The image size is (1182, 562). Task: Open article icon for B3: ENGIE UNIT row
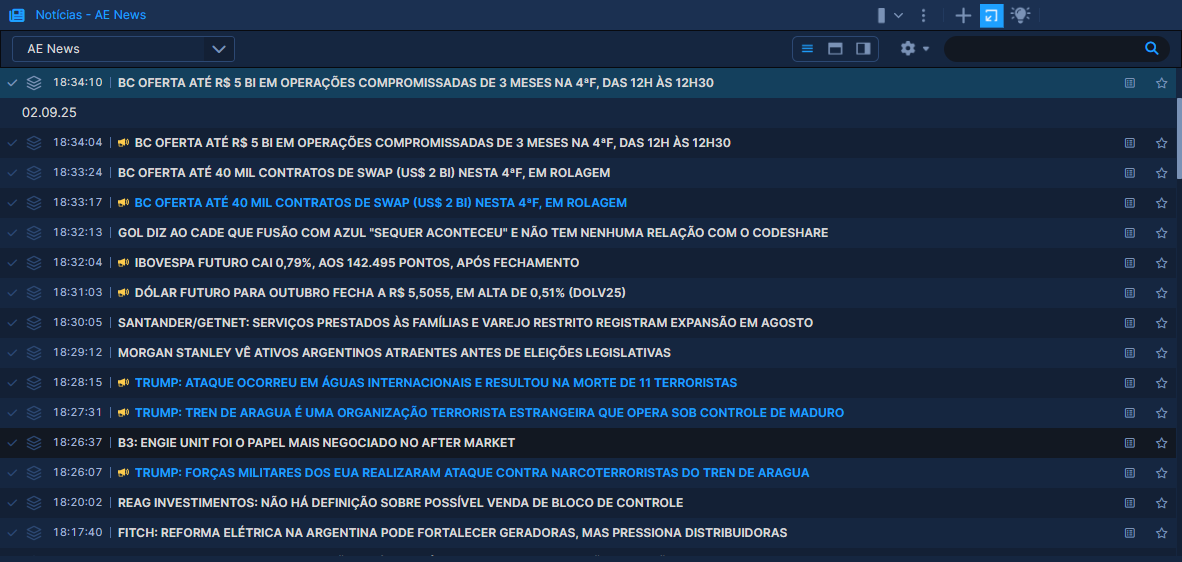click(x=1129, y=443)
